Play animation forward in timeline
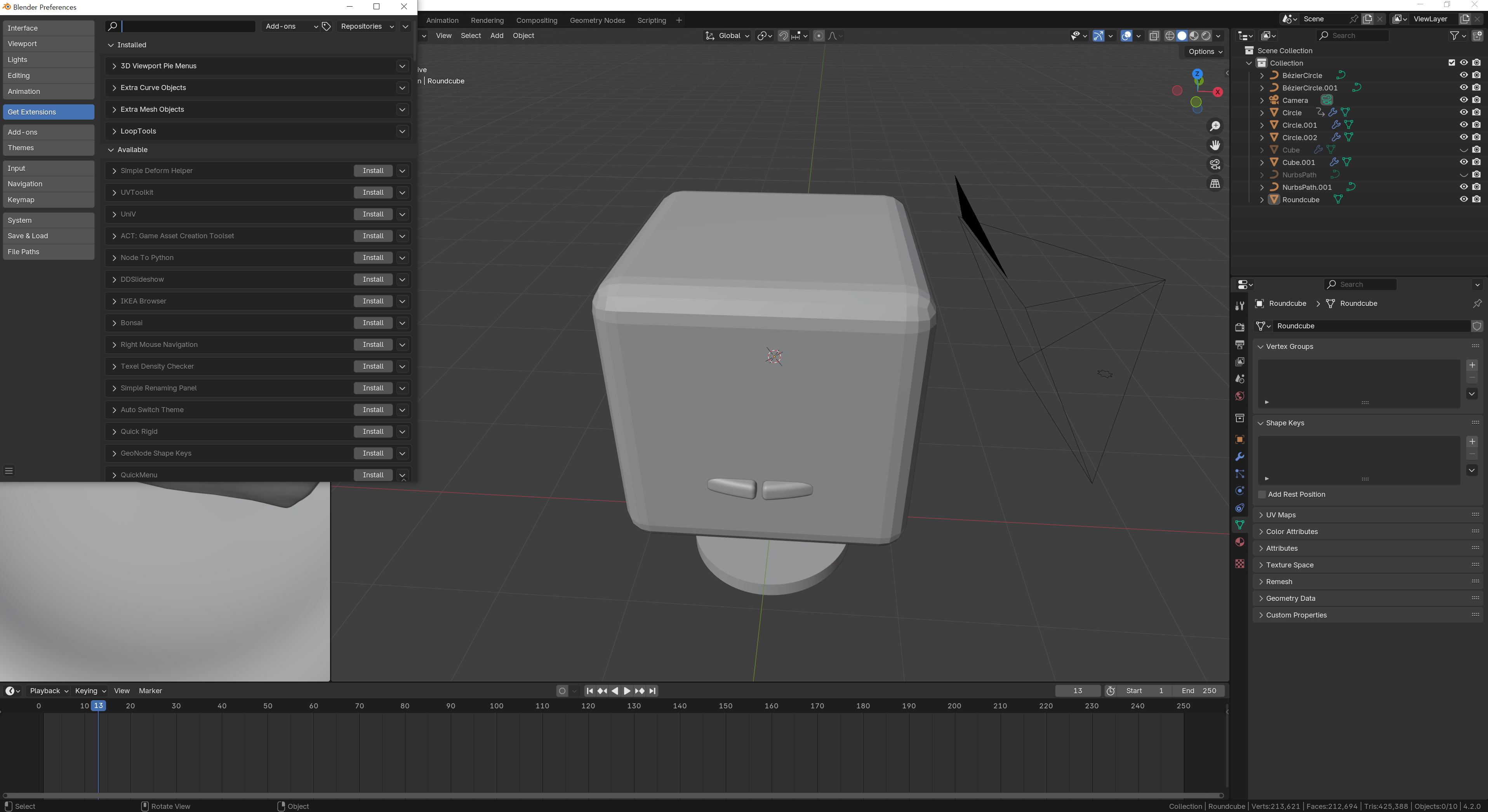The height and width of the screenshot is (812, 1488). [627, 691]
